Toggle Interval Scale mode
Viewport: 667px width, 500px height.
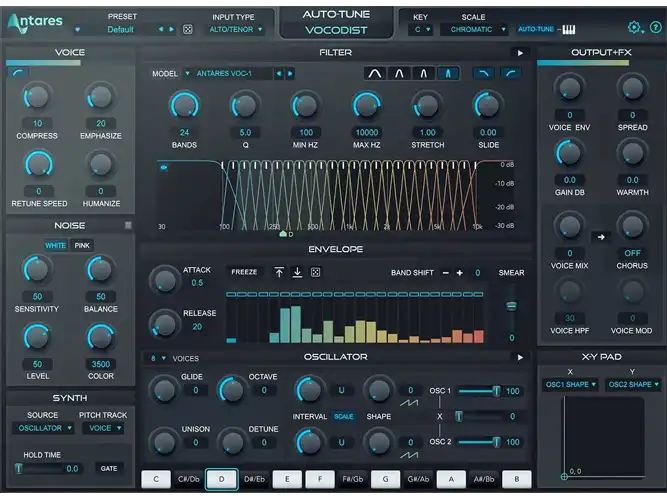344,417
